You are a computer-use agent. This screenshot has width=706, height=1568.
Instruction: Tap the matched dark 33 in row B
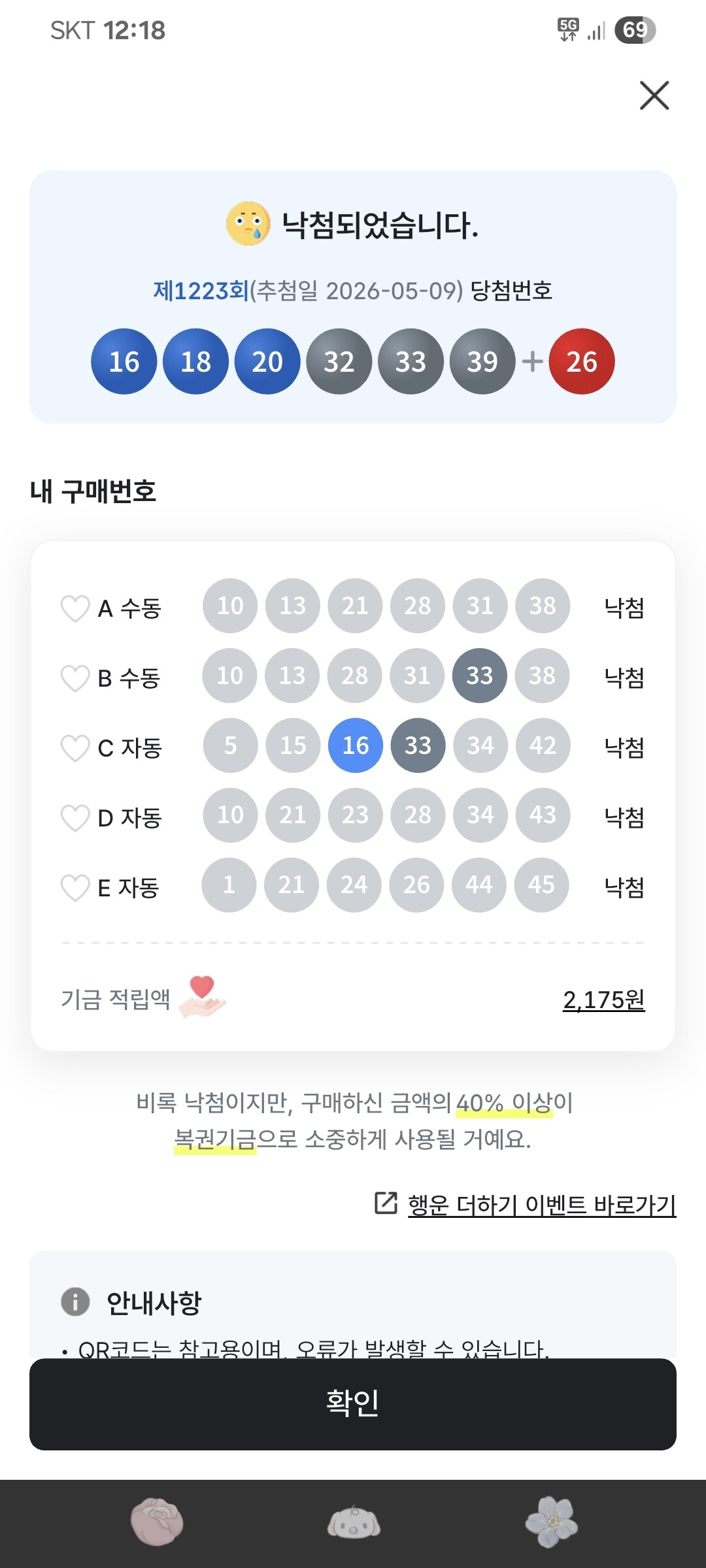pos(479,676)
